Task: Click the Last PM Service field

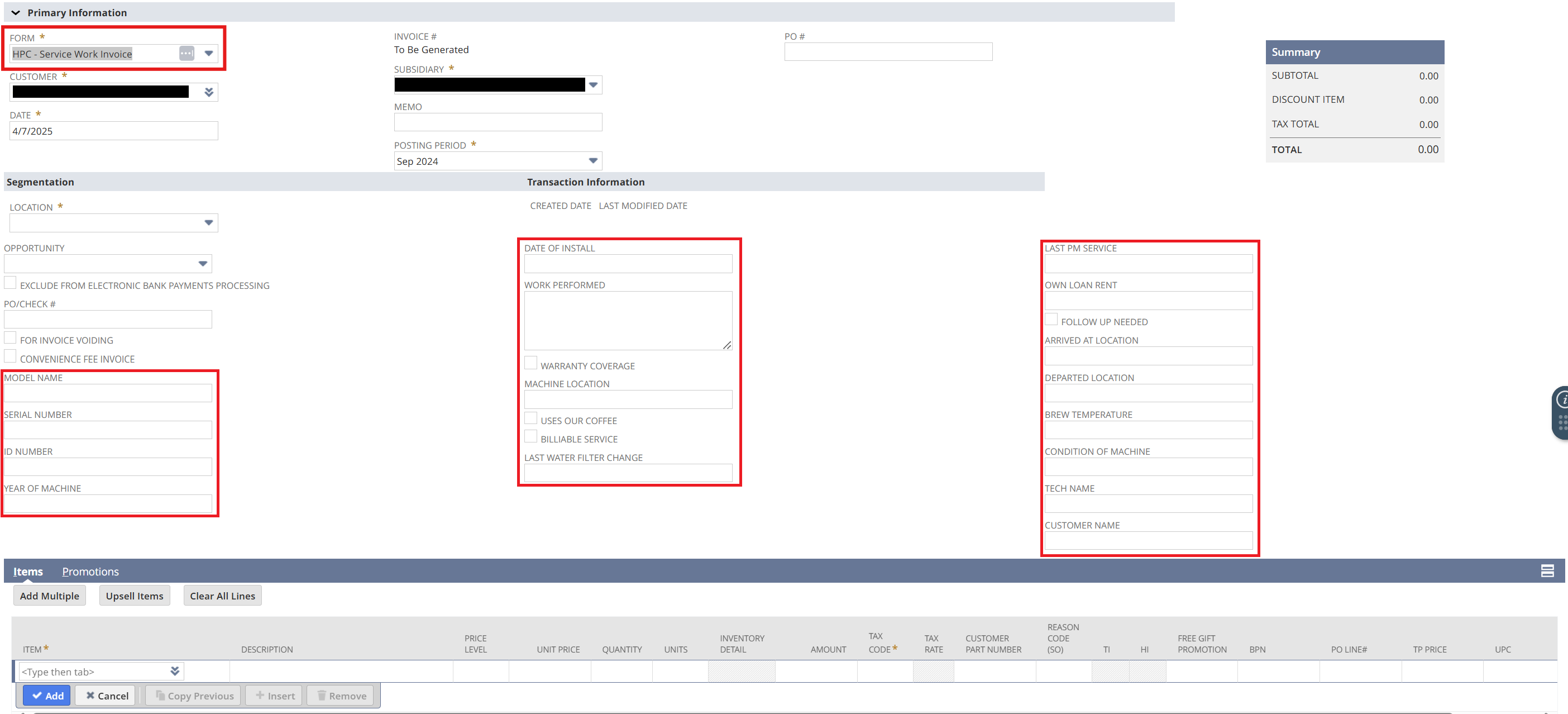Action: [x=1149, y=264]
